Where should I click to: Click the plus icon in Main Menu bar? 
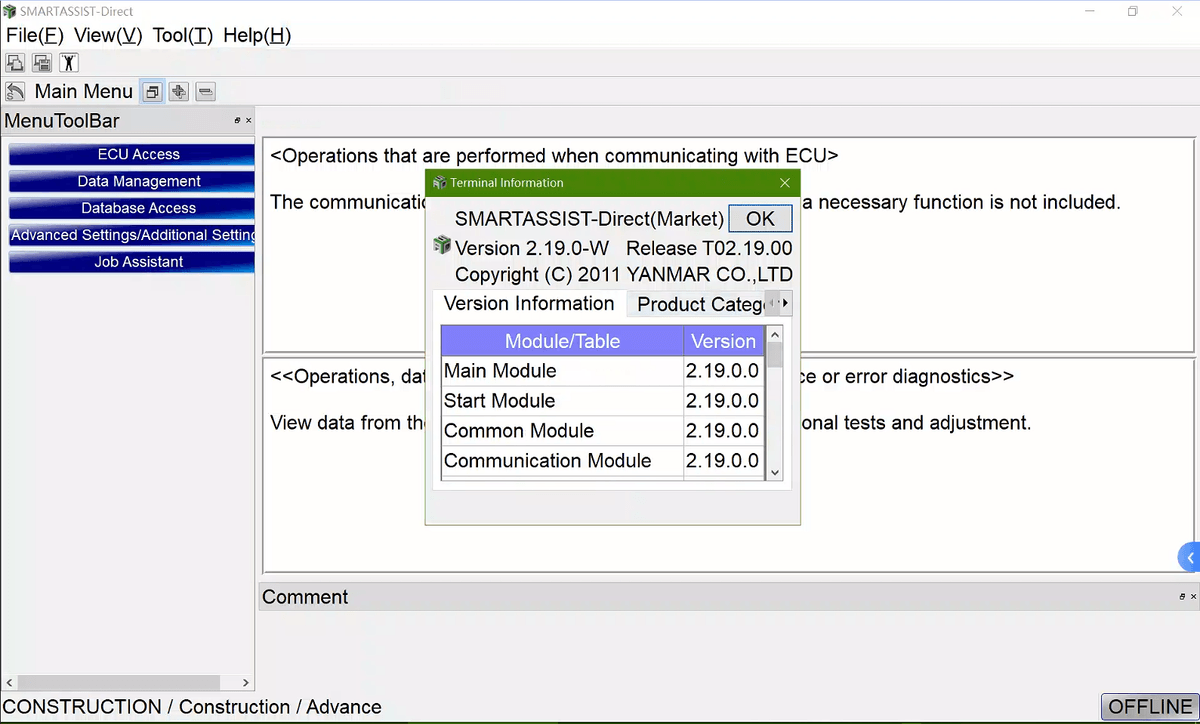179,92
